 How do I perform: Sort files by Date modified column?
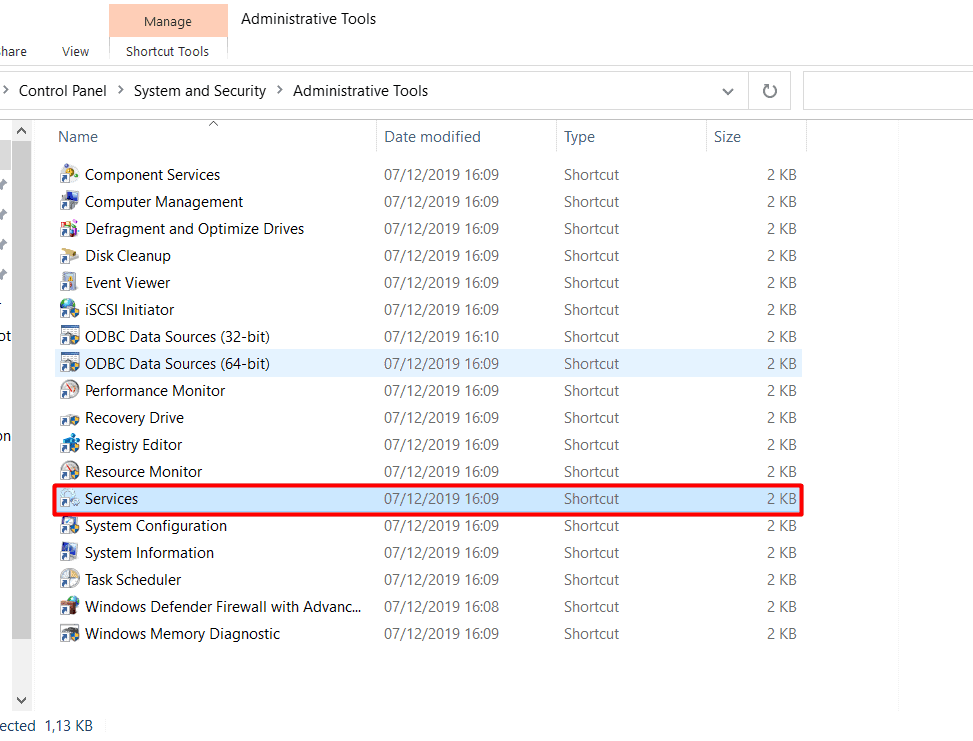pos(466,137)
